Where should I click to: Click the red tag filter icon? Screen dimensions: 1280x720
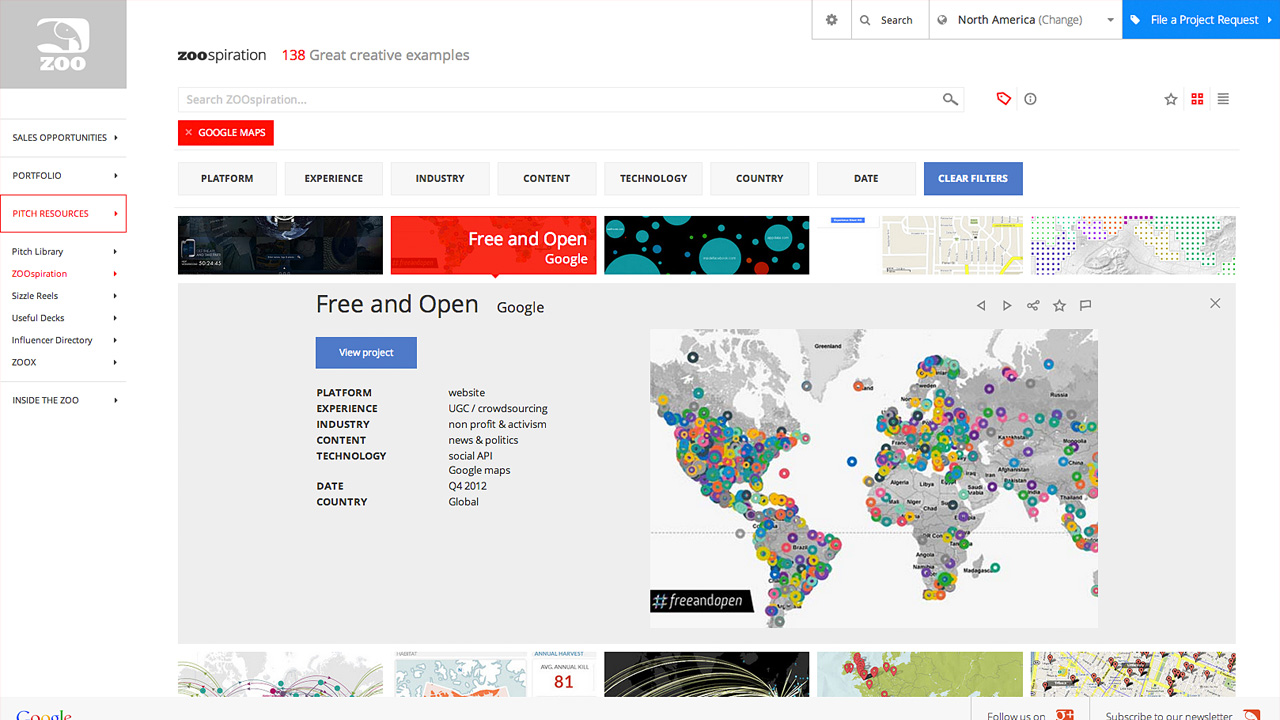point(1004,99)
